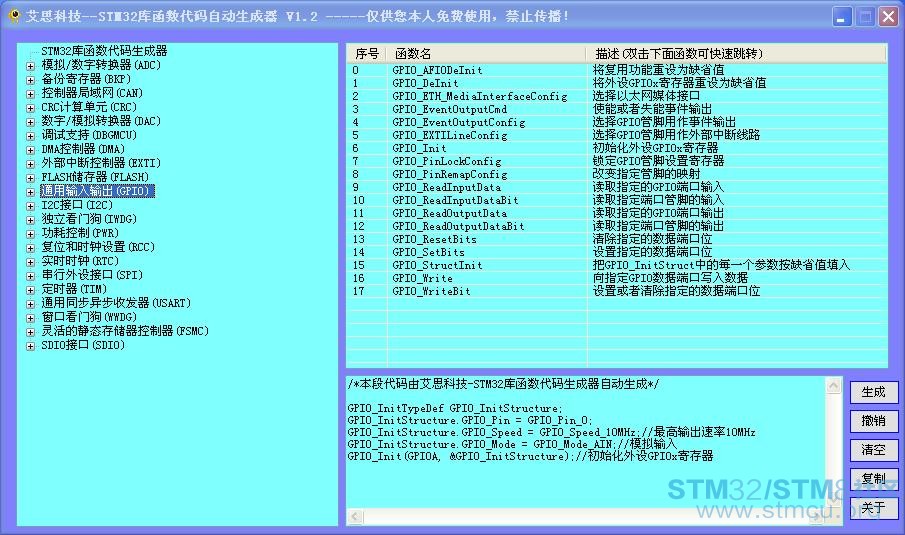Select the GPIO_EventOutputConfig function row
905x535 pixels.
point(616,122)
